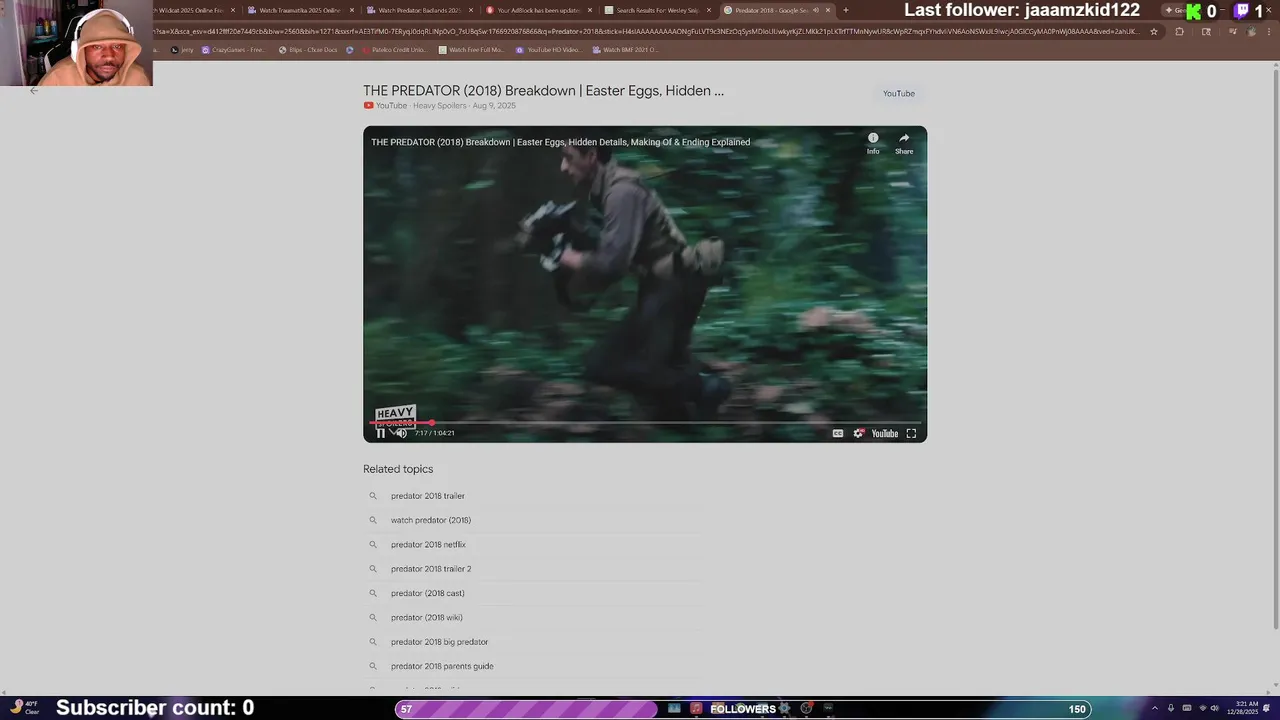This screenshot has height=720, width=1280.
Task: Open the weather widget in the taskbar
Action: (25, 708)
